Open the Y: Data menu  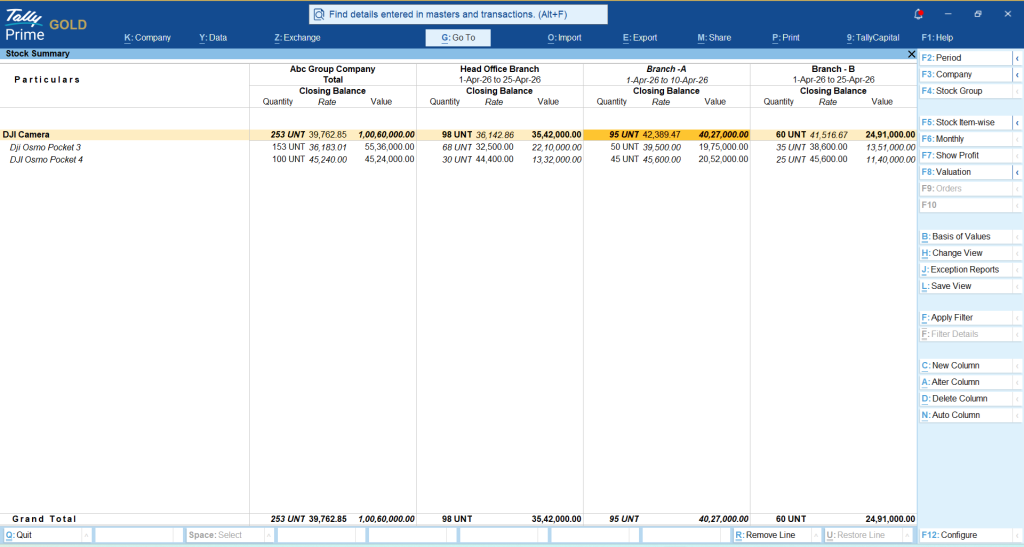tap(213, 38)
